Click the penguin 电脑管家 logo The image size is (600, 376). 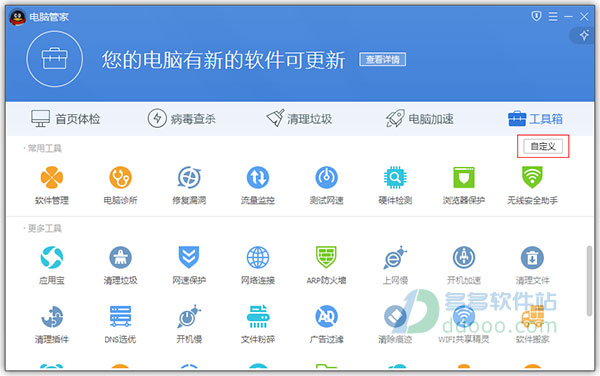[x=17, y=17]
